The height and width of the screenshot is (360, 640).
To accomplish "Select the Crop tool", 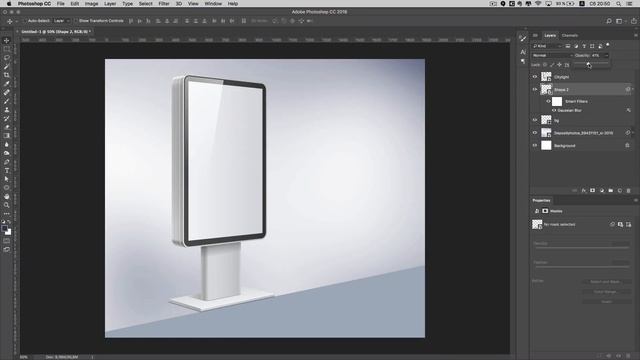I will click(x=7, y=75).
